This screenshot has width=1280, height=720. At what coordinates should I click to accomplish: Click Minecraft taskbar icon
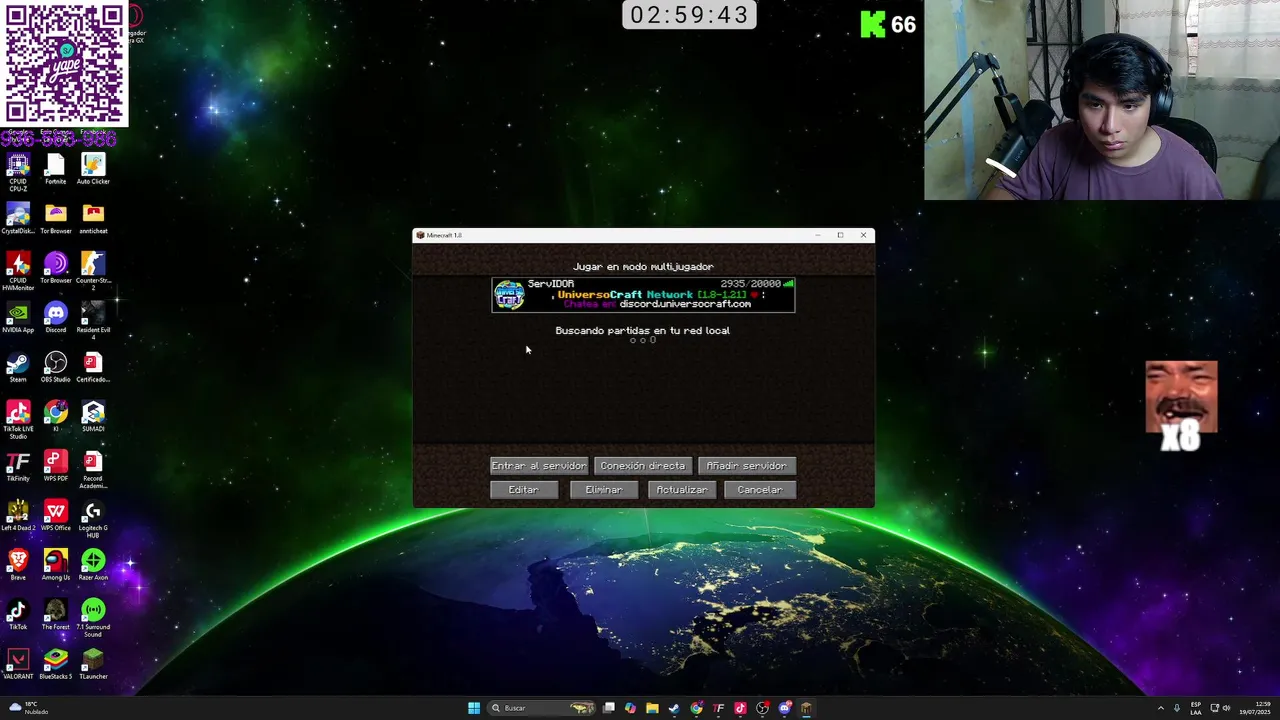click(806, 708)
